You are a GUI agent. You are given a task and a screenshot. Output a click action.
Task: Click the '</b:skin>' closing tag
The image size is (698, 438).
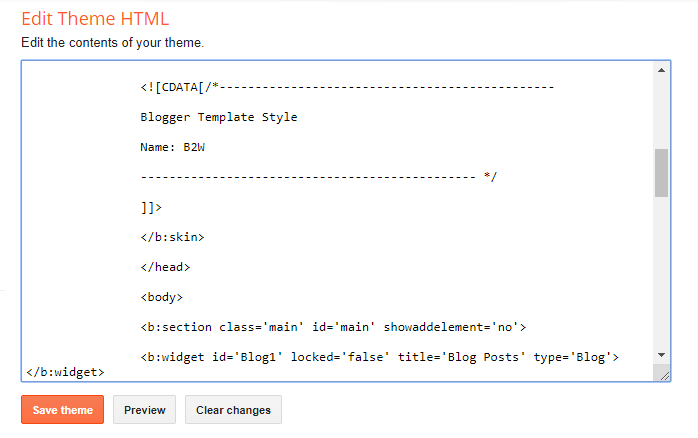click(x=173, y=237)
